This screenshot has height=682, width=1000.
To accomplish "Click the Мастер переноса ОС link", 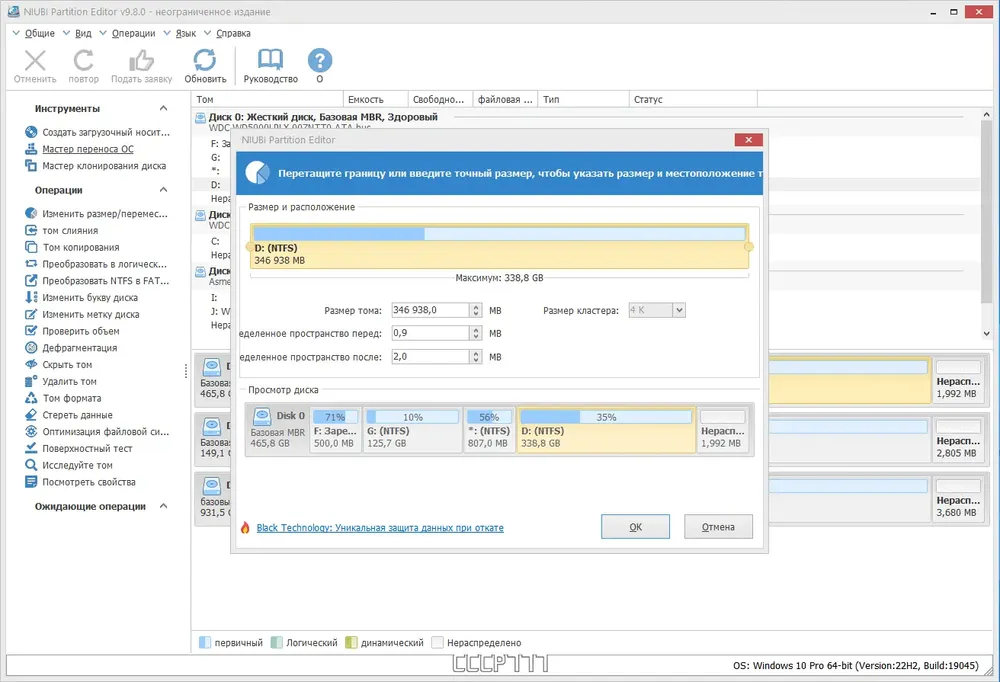I will point(88,149).
